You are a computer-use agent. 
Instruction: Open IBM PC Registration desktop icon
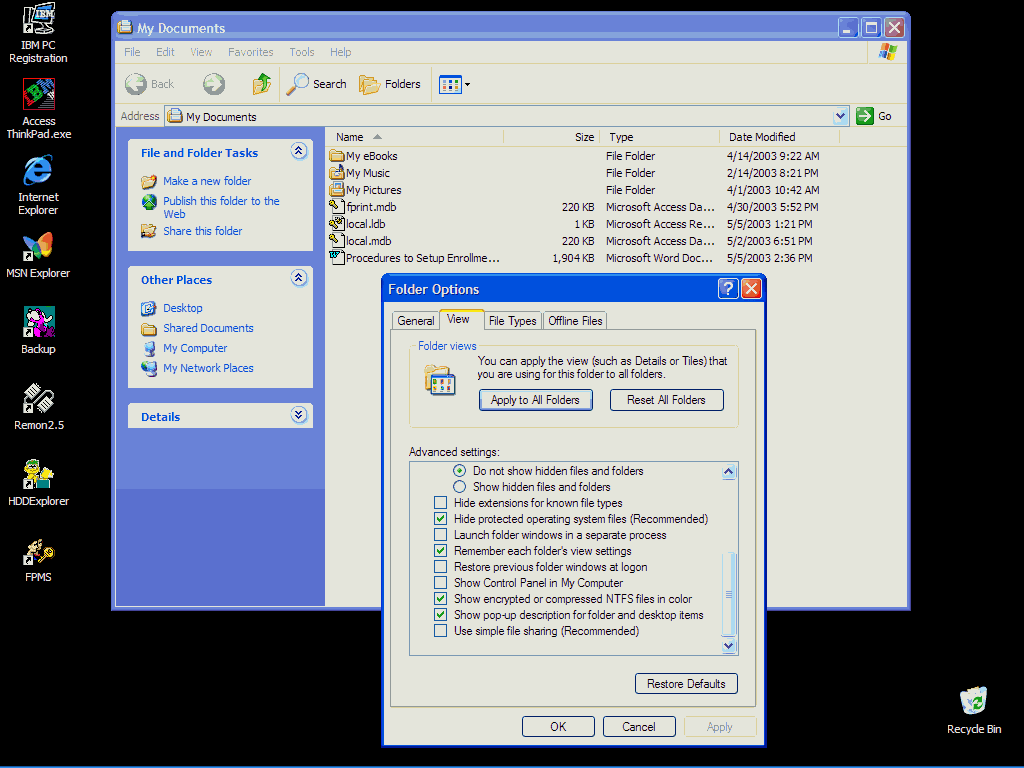coord(38,33)
